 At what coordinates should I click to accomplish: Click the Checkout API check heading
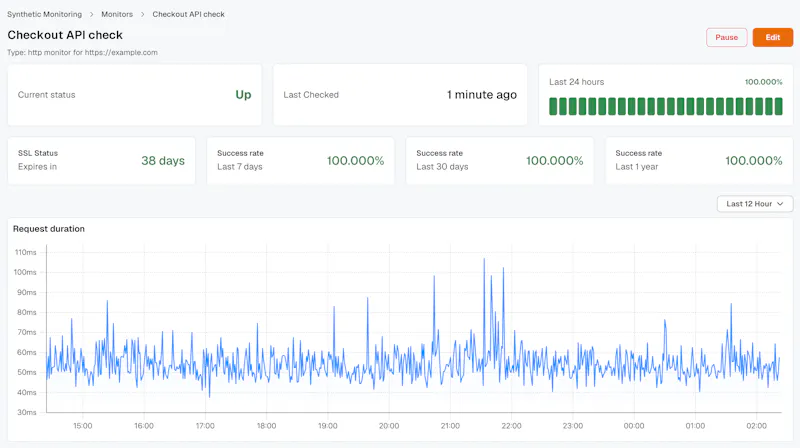coord(65,35)
